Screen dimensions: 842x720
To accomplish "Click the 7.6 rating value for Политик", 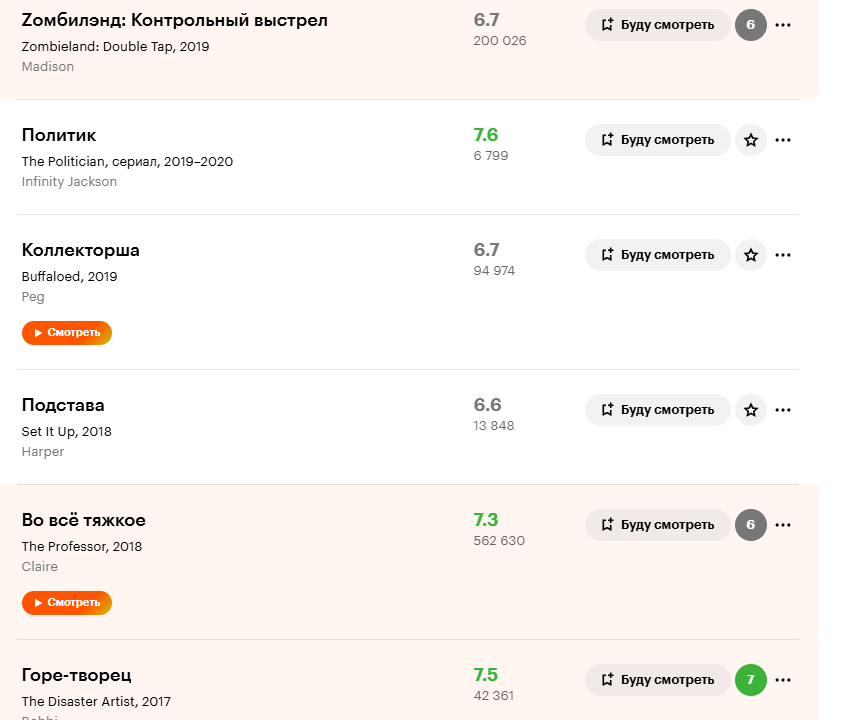I will tap(486, 135).
